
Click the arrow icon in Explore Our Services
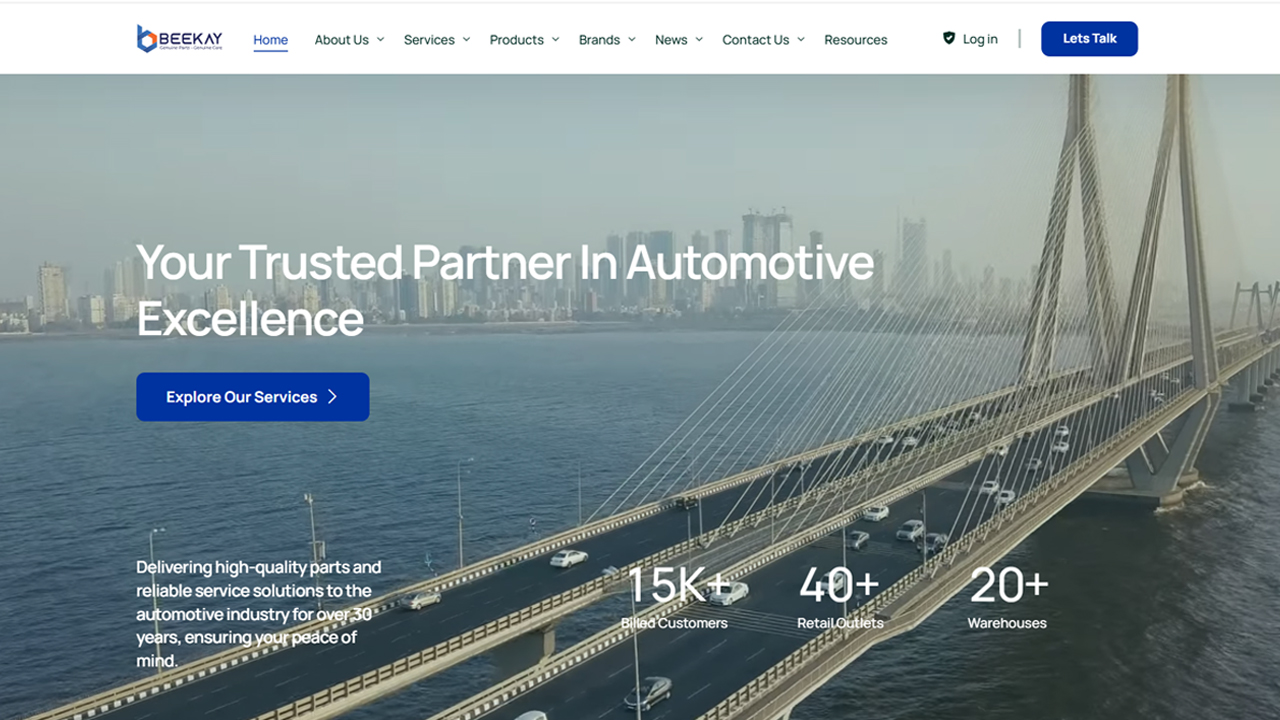click(x=332, y=397)
